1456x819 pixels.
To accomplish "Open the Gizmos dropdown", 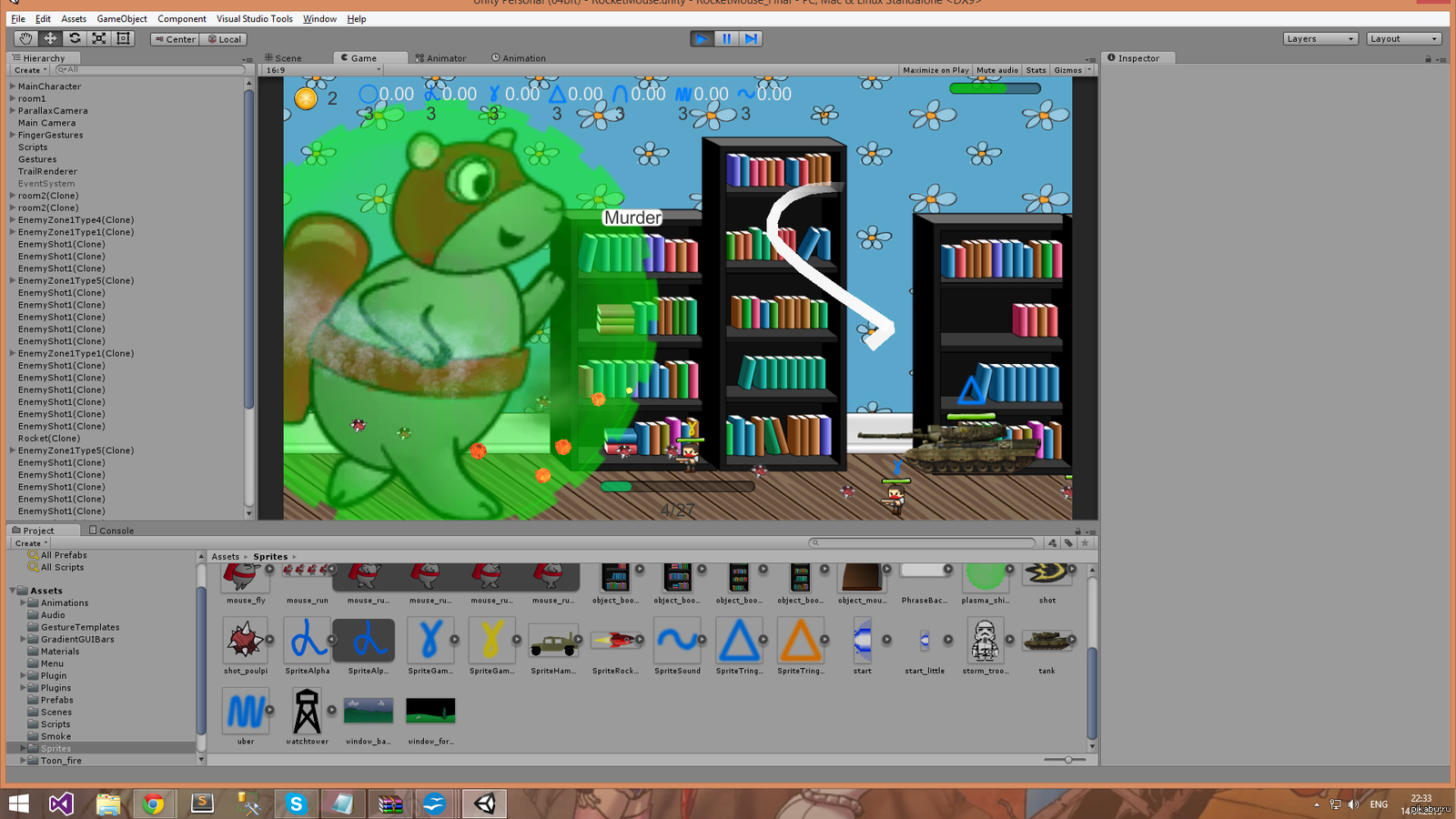I will (x=1072, y=70).
